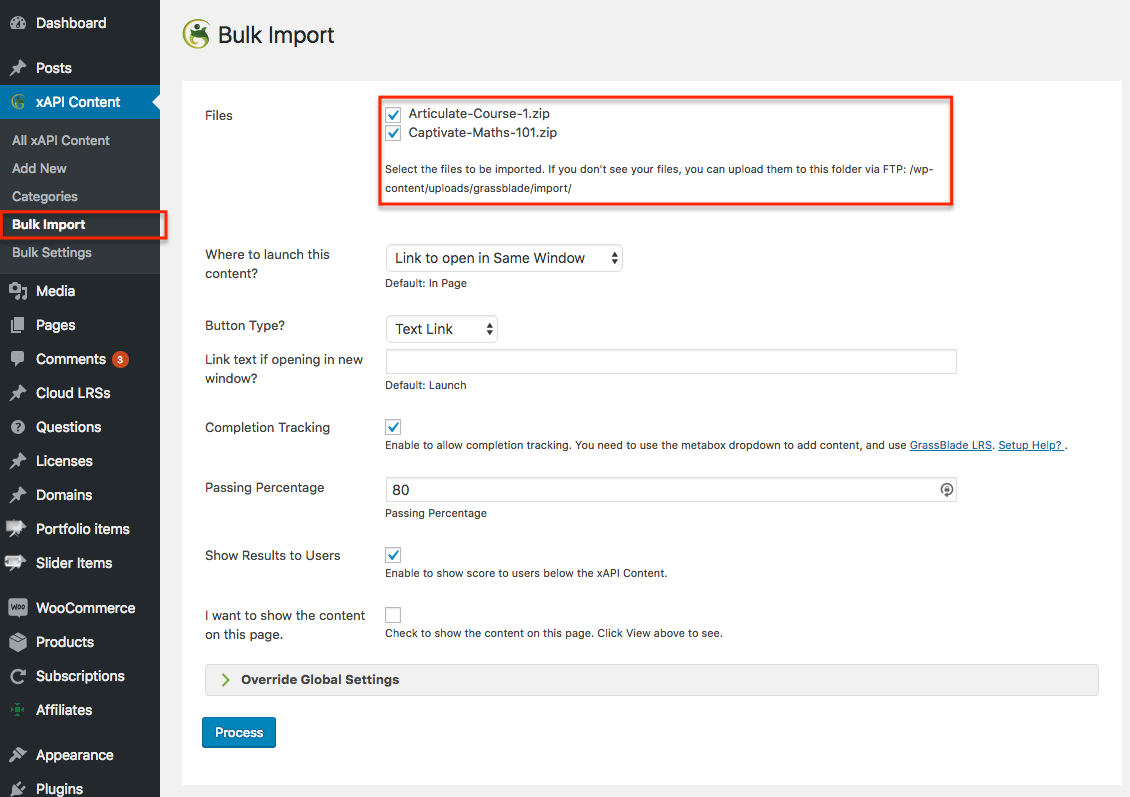Click the Passing Percentage input field
This screenshot has width=1130, height=797.
660,490
